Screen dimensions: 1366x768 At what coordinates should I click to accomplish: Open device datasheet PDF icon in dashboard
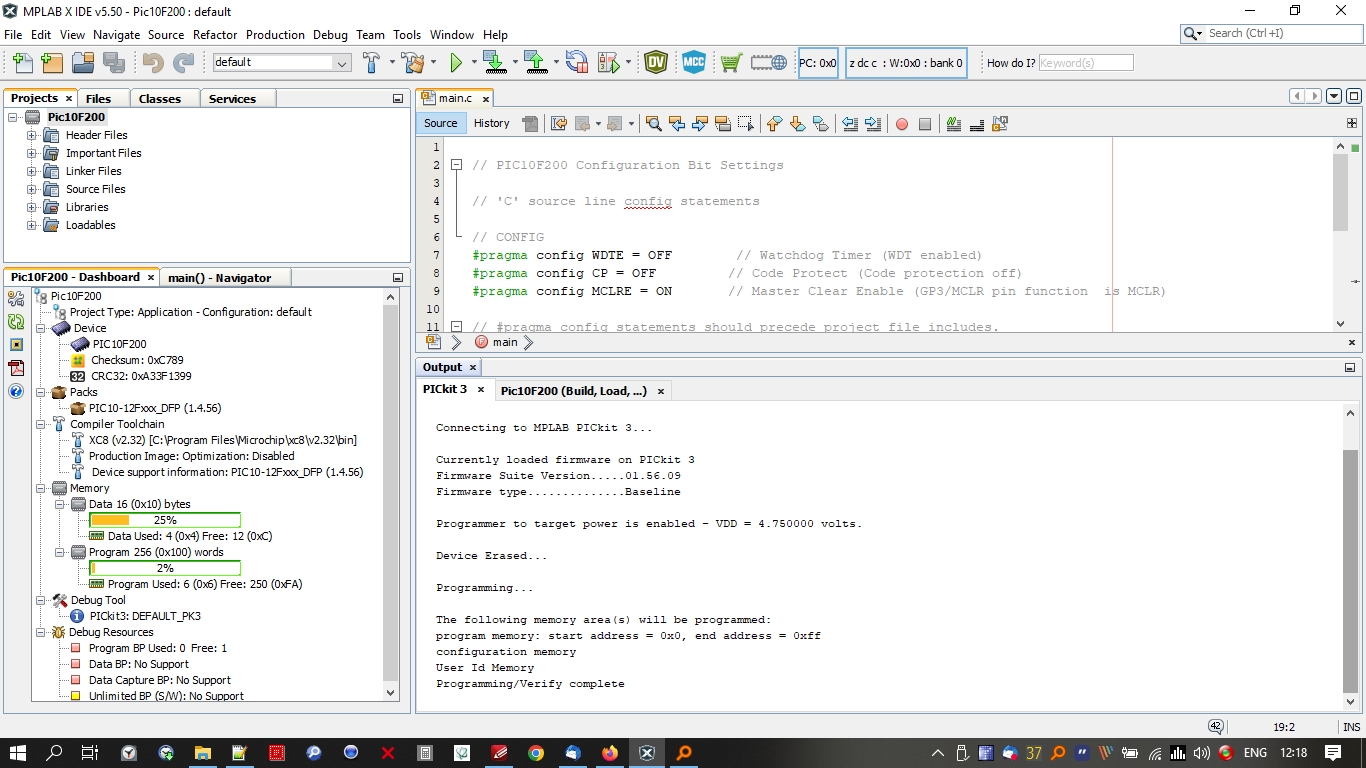click(16, 367)
